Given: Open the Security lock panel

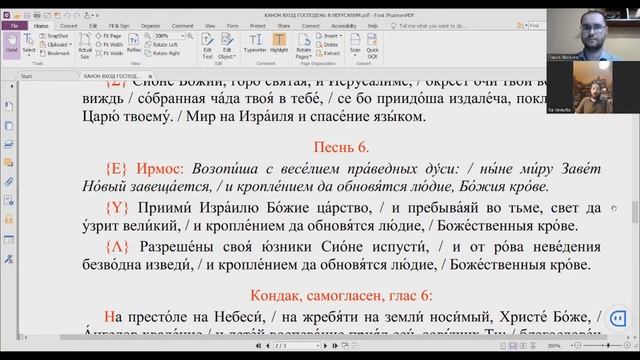Looking at the screenshot, I should pyautogui.click(x=9, y=219).
